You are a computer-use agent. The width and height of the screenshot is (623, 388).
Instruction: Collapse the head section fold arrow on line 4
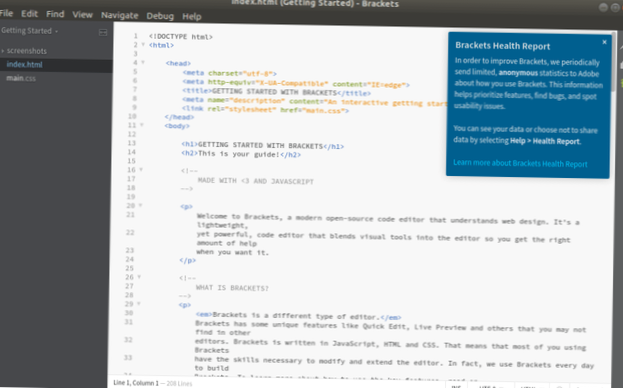(x=143, y=62)
